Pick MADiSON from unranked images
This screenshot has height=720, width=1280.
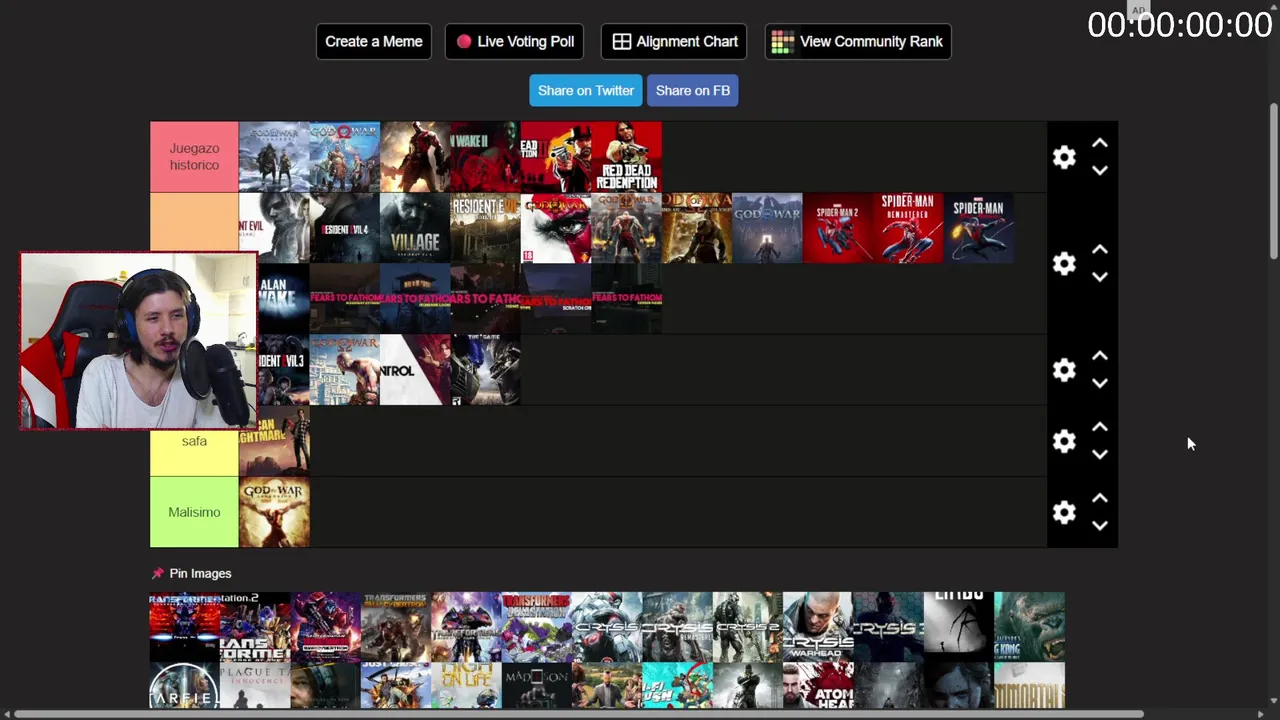536,686
